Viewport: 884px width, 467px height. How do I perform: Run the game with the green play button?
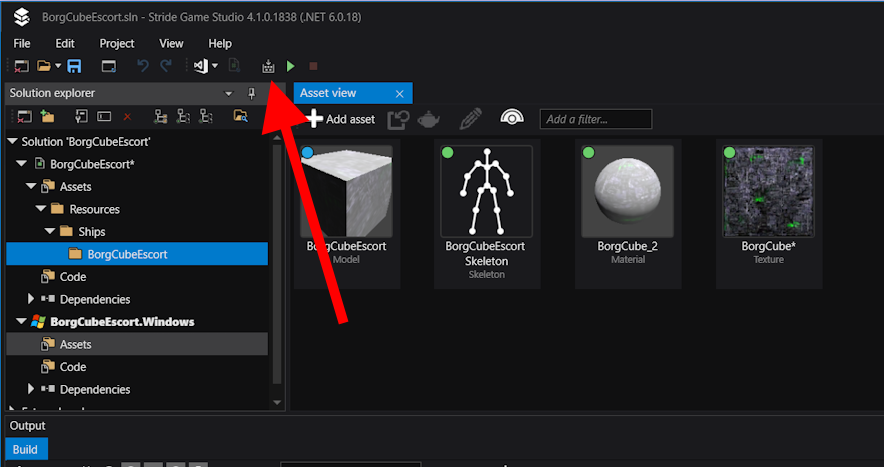[290, 66]
